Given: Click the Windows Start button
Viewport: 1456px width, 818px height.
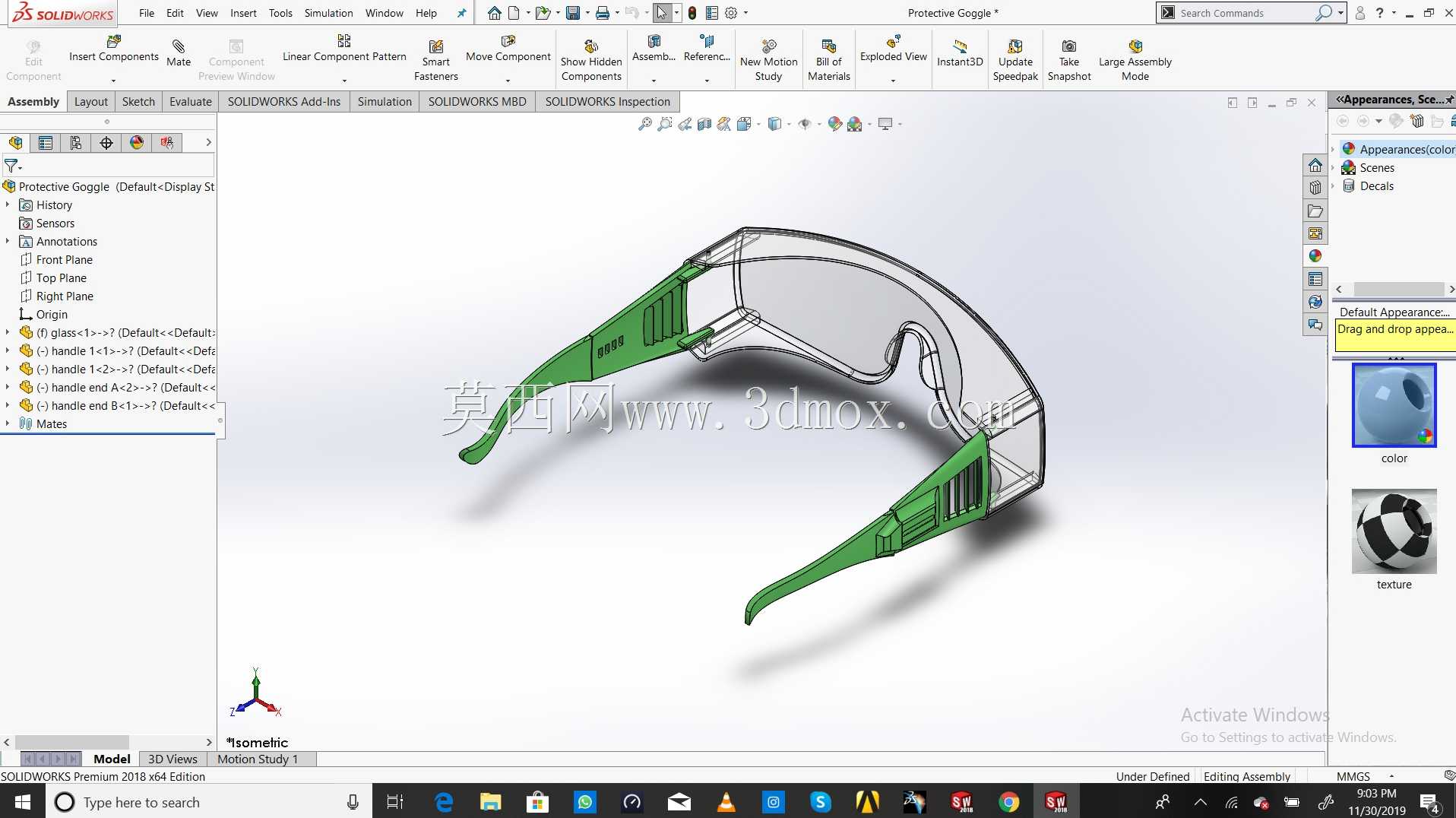Looking at the screenshot, I should pos(22,801).
